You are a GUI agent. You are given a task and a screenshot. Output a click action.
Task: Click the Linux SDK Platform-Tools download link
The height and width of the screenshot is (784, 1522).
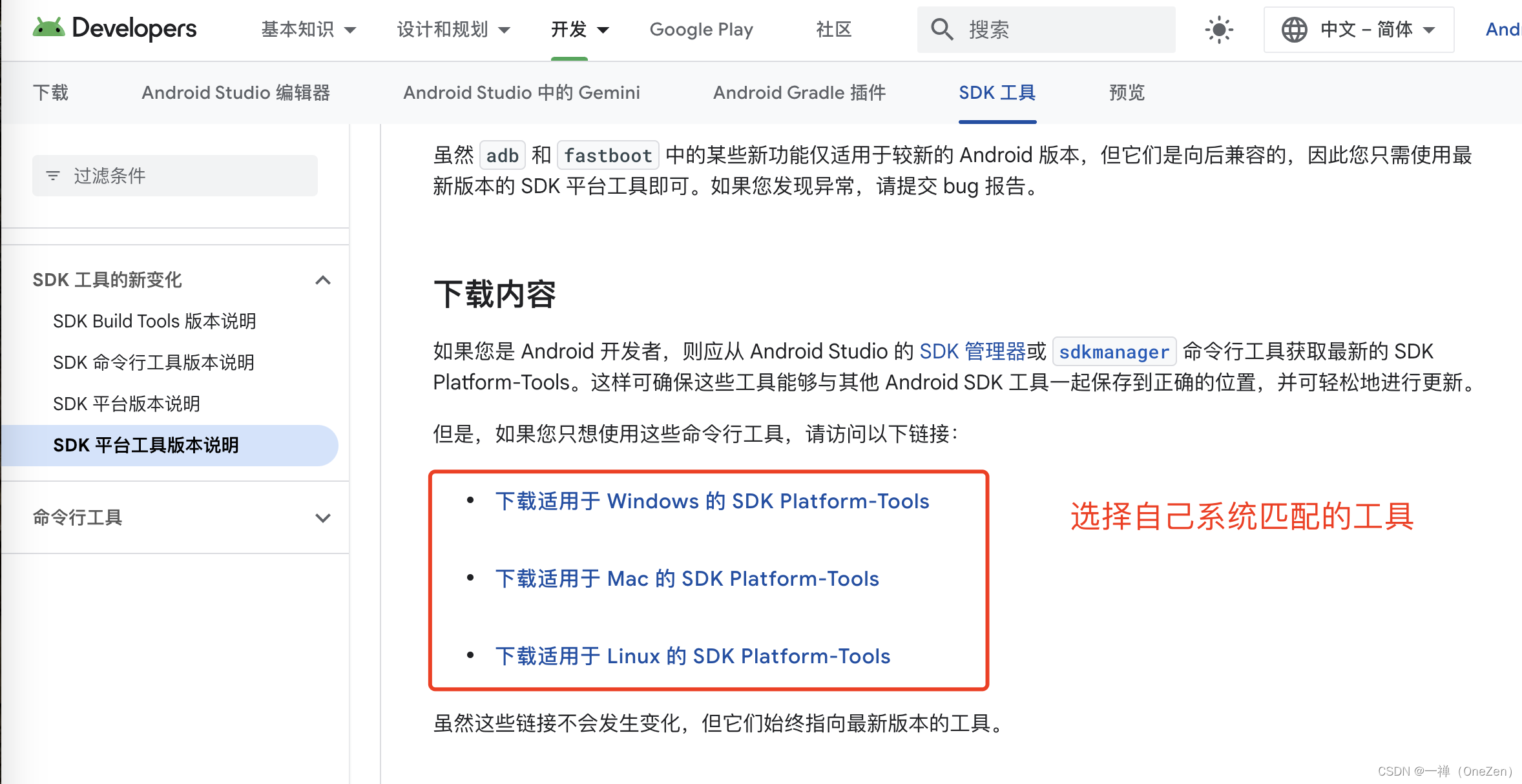693,656
